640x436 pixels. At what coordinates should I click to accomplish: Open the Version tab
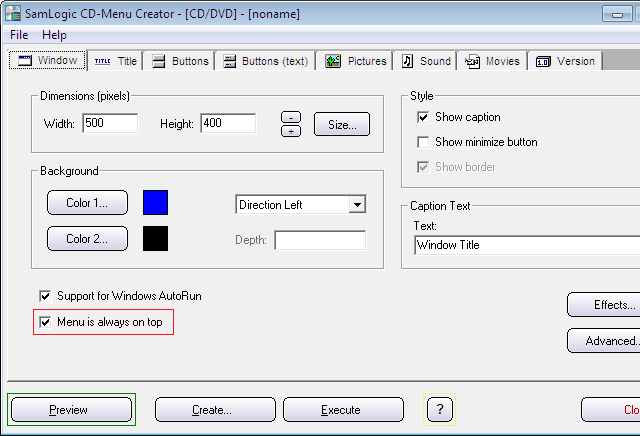tap(565, 61)
